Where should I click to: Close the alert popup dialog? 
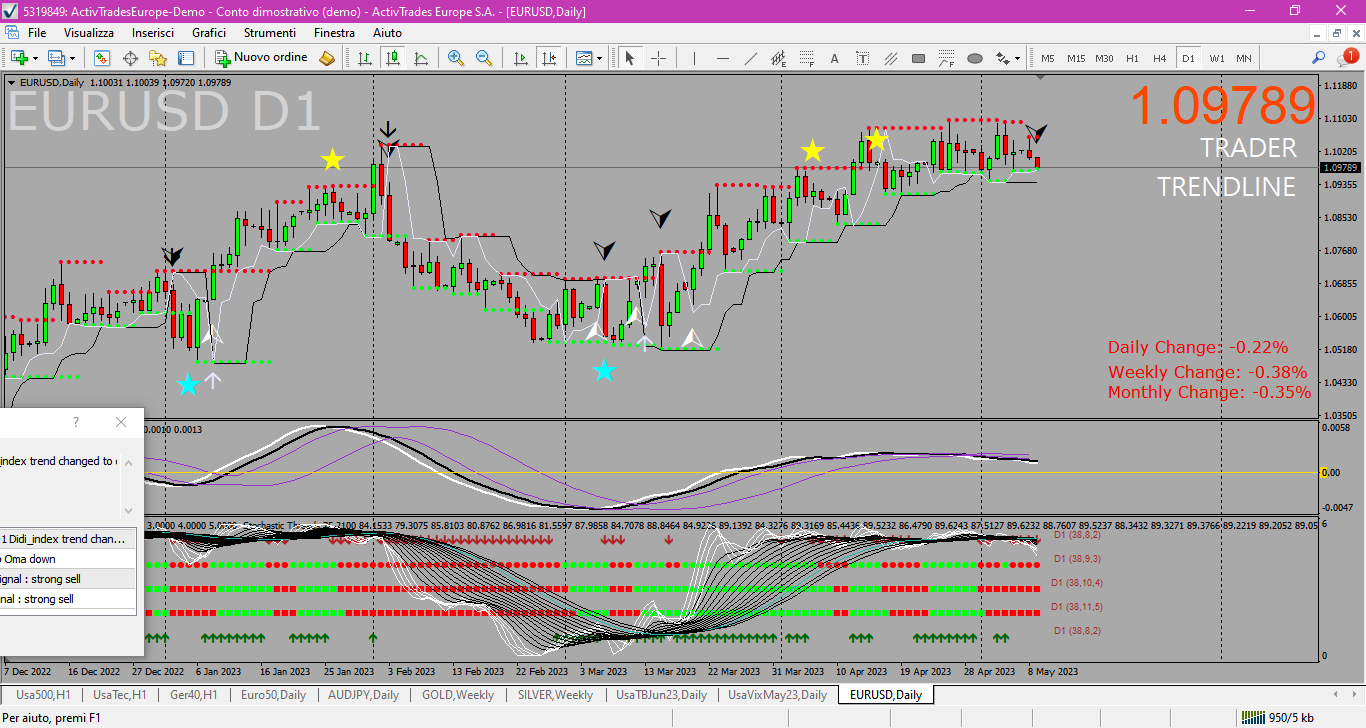tap(121, 423)
